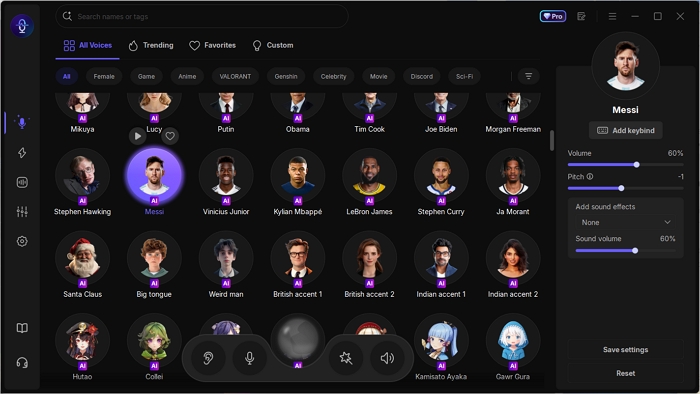
Task: Toggle the voice changer sparkle button
Action: [346, 358]
